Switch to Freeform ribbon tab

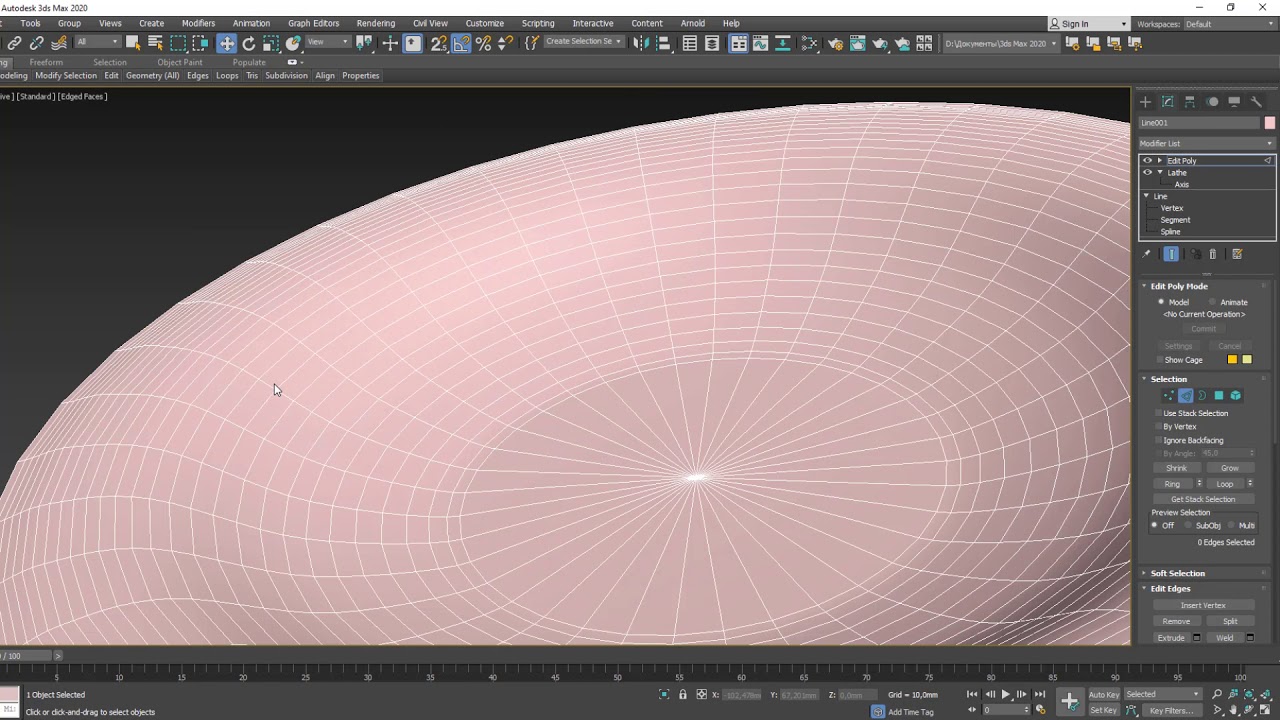point(46,62)
